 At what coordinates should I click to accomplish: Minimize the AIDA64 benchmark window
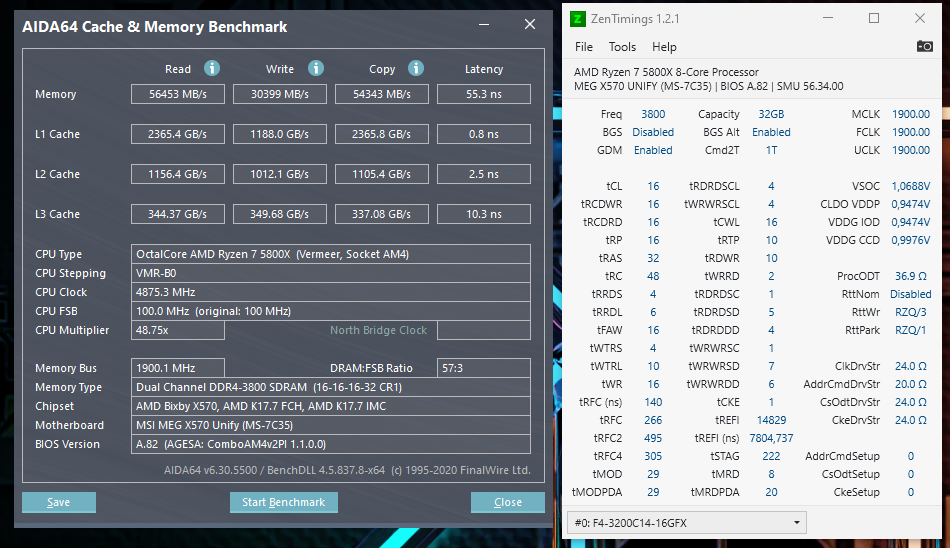(x=484, y=25)
